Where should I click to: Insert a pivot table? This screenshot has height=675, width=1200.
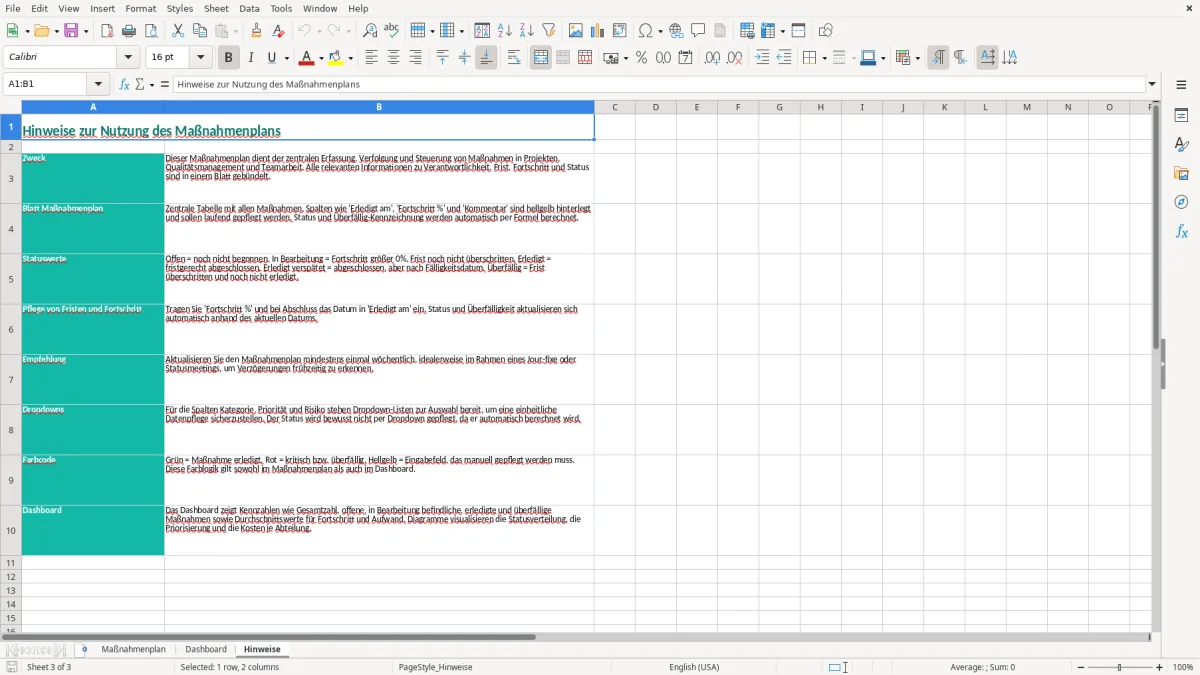pos(620,31)
